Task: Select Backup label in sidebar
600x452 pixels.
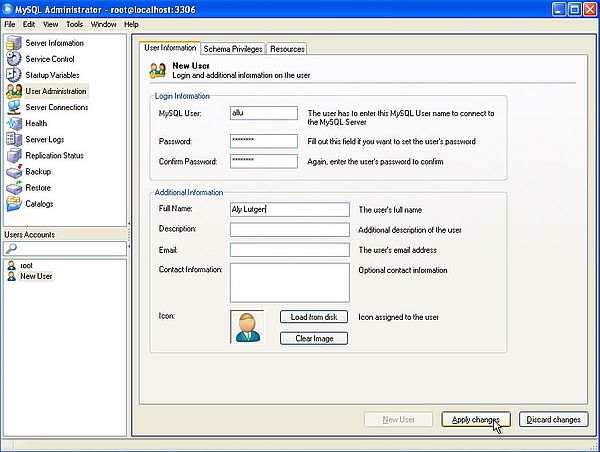Action: [x=38, y=171]
